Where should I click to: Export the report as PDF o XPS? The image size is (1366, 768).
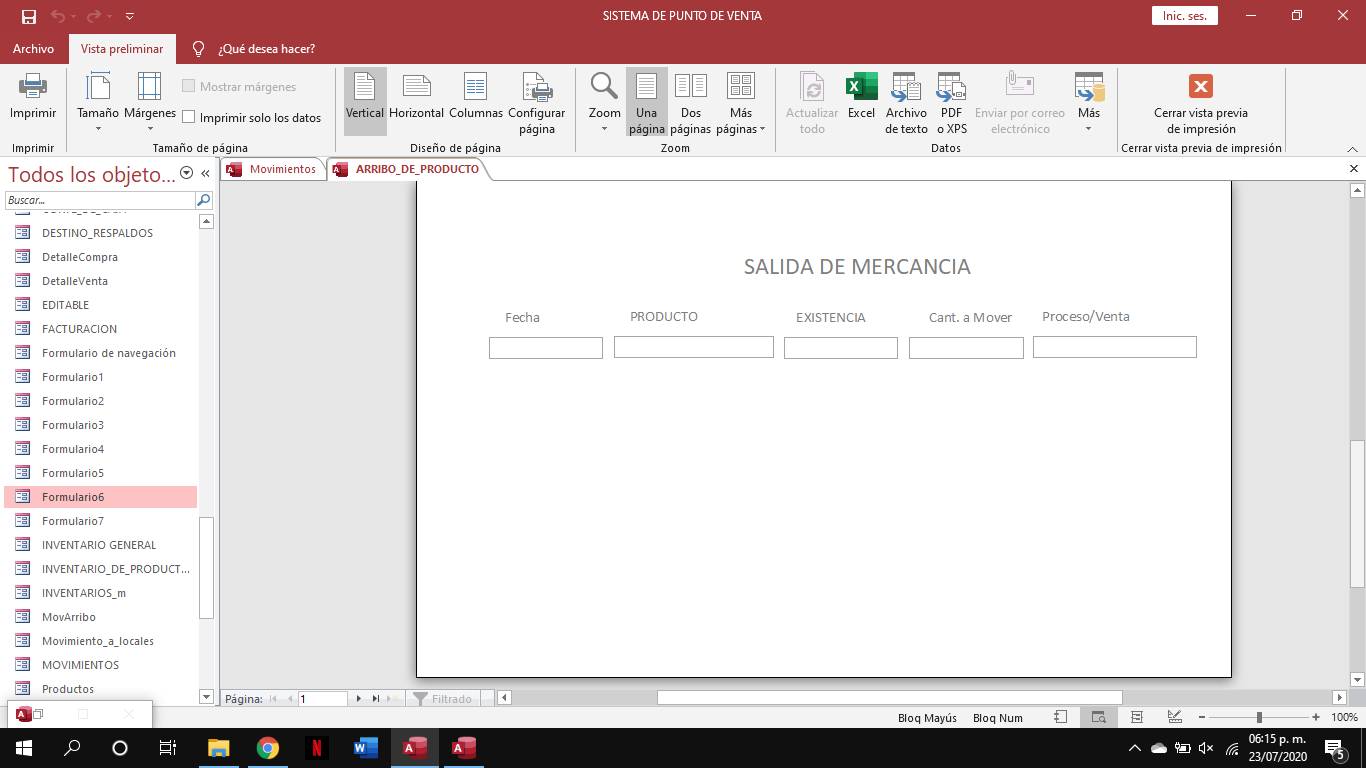pyautogui.click(x=949, y=100)
